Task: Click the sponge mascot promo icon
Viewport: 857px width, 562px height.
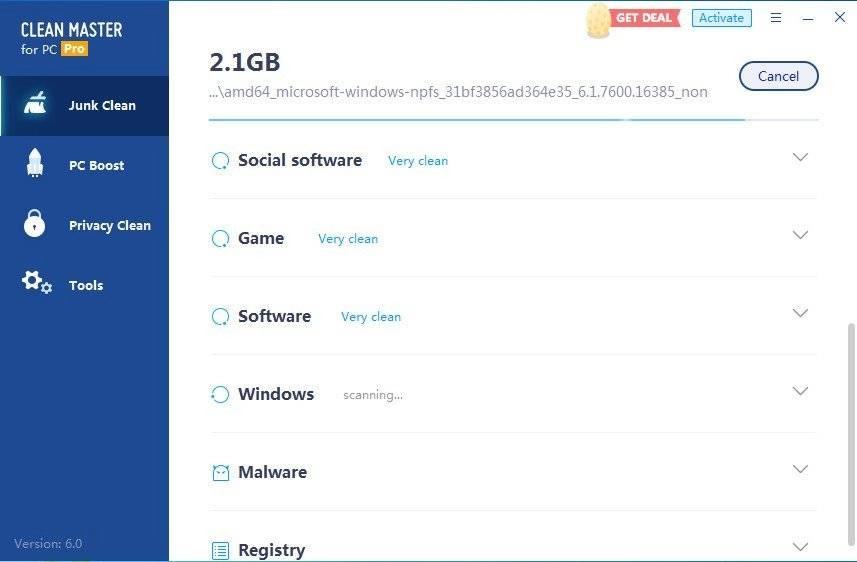Action: click(x=598, y=21)
